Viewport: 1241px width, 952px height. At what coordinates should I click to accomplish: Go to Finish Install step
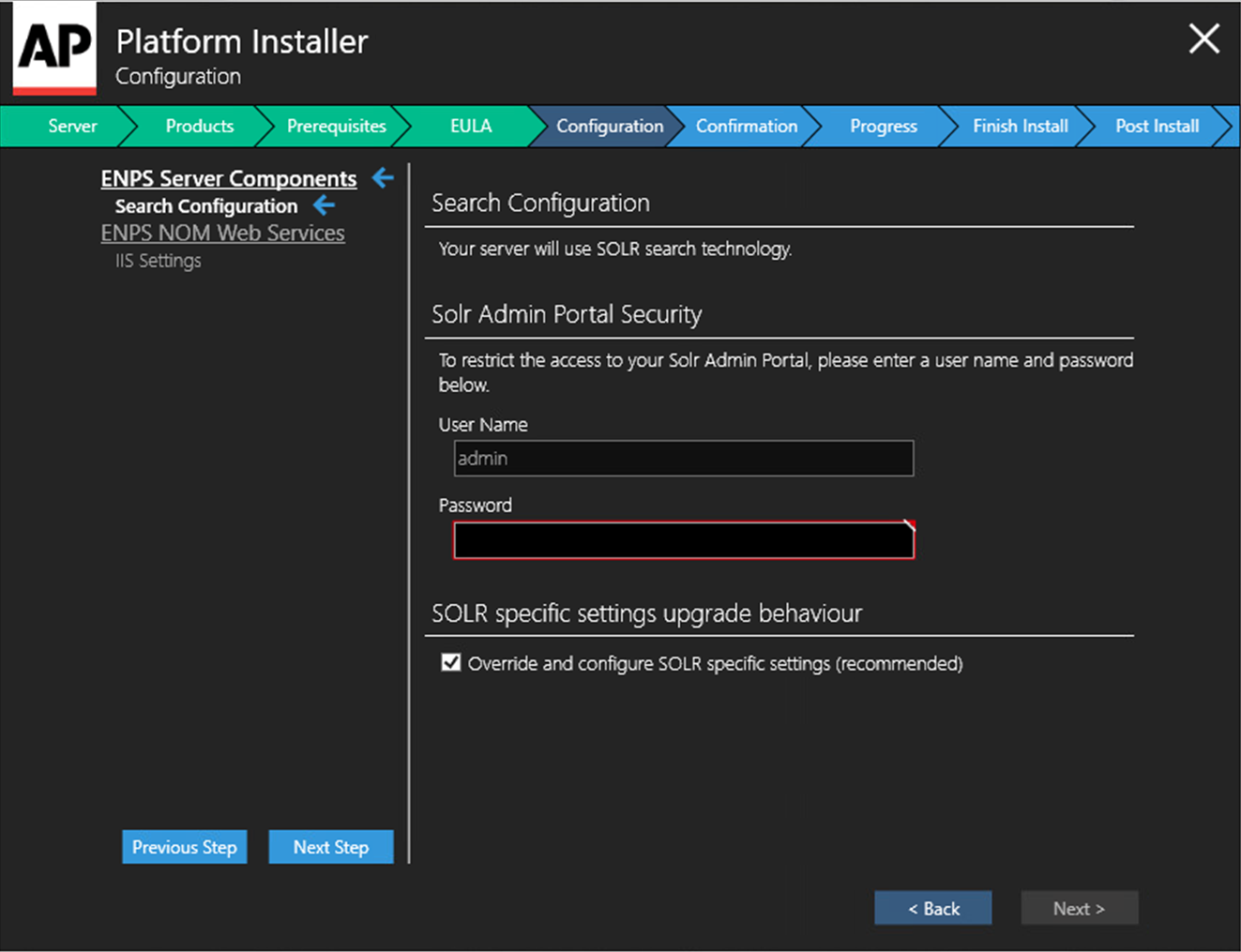[x=1021, y=126]
